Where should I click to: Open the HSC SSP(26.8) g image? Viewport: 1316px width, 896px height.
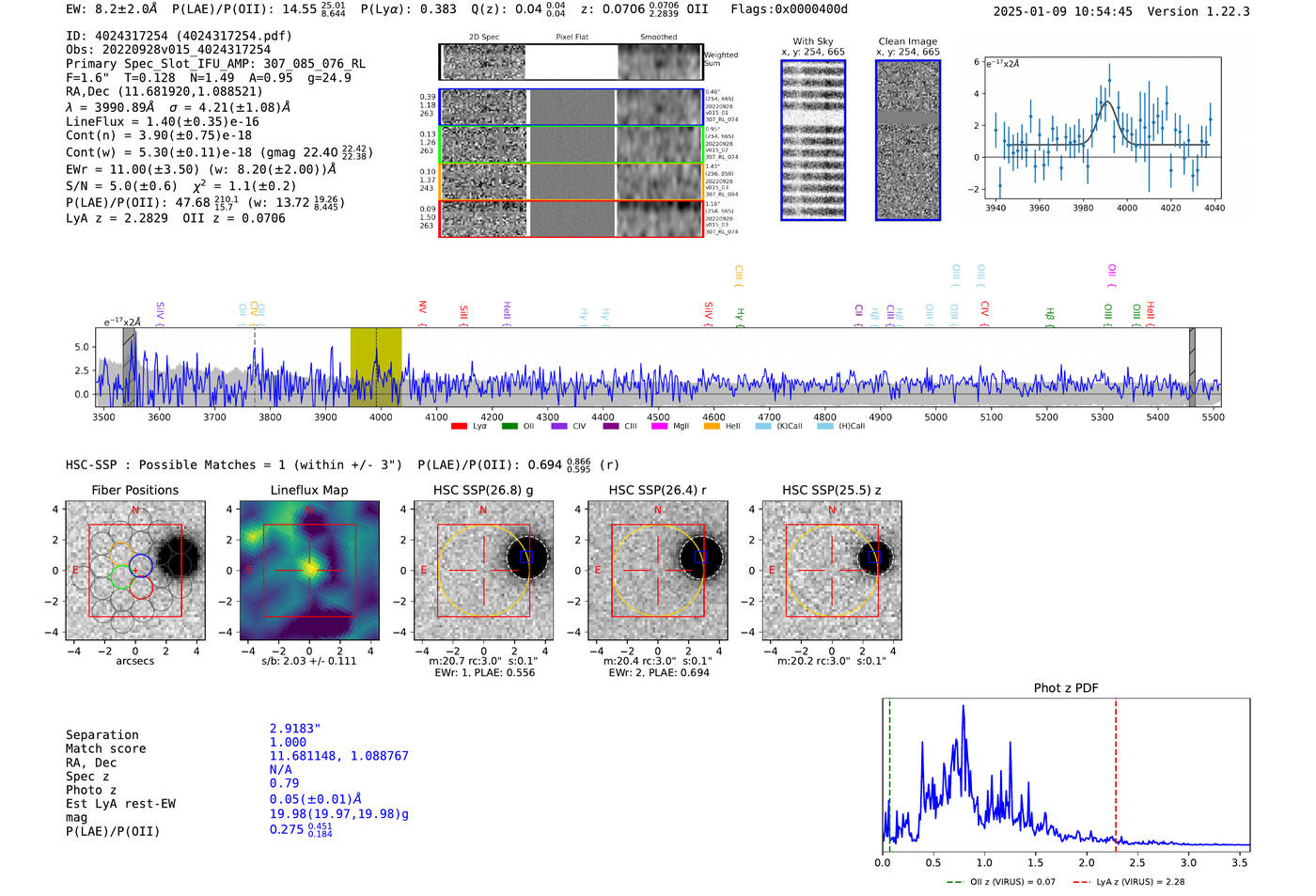tap(483, 571)
